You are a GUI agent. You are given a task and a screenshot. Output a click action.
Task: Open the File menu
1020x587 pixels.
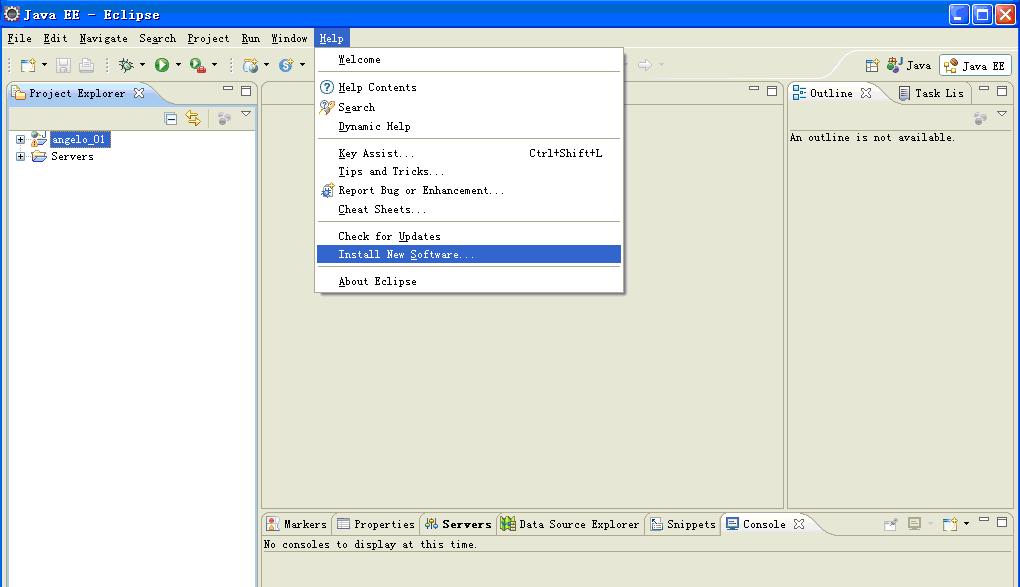click(20, 38)
